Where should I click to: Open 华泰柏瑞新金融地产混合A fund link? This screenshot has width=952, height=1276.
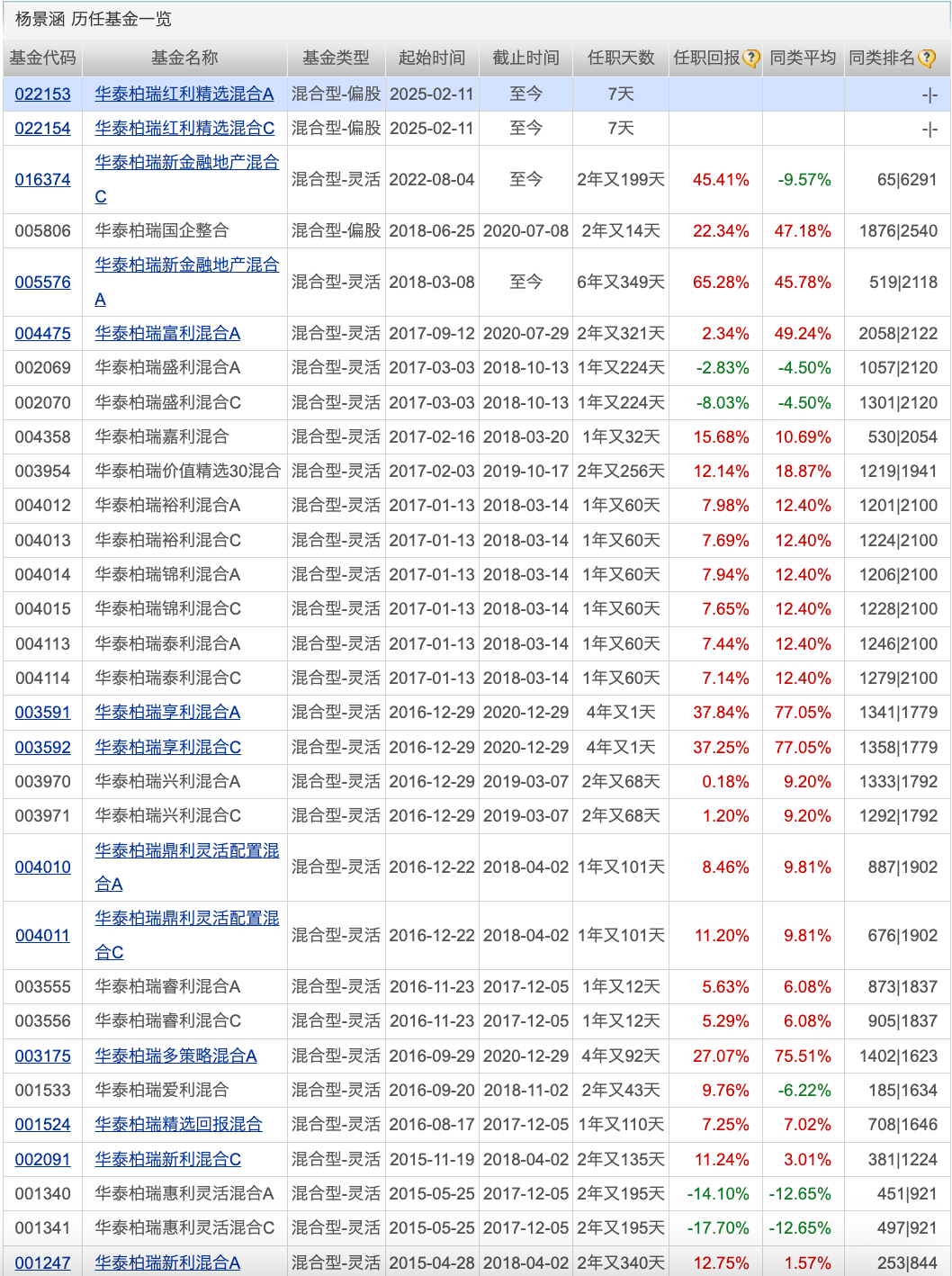coord(187,282)
